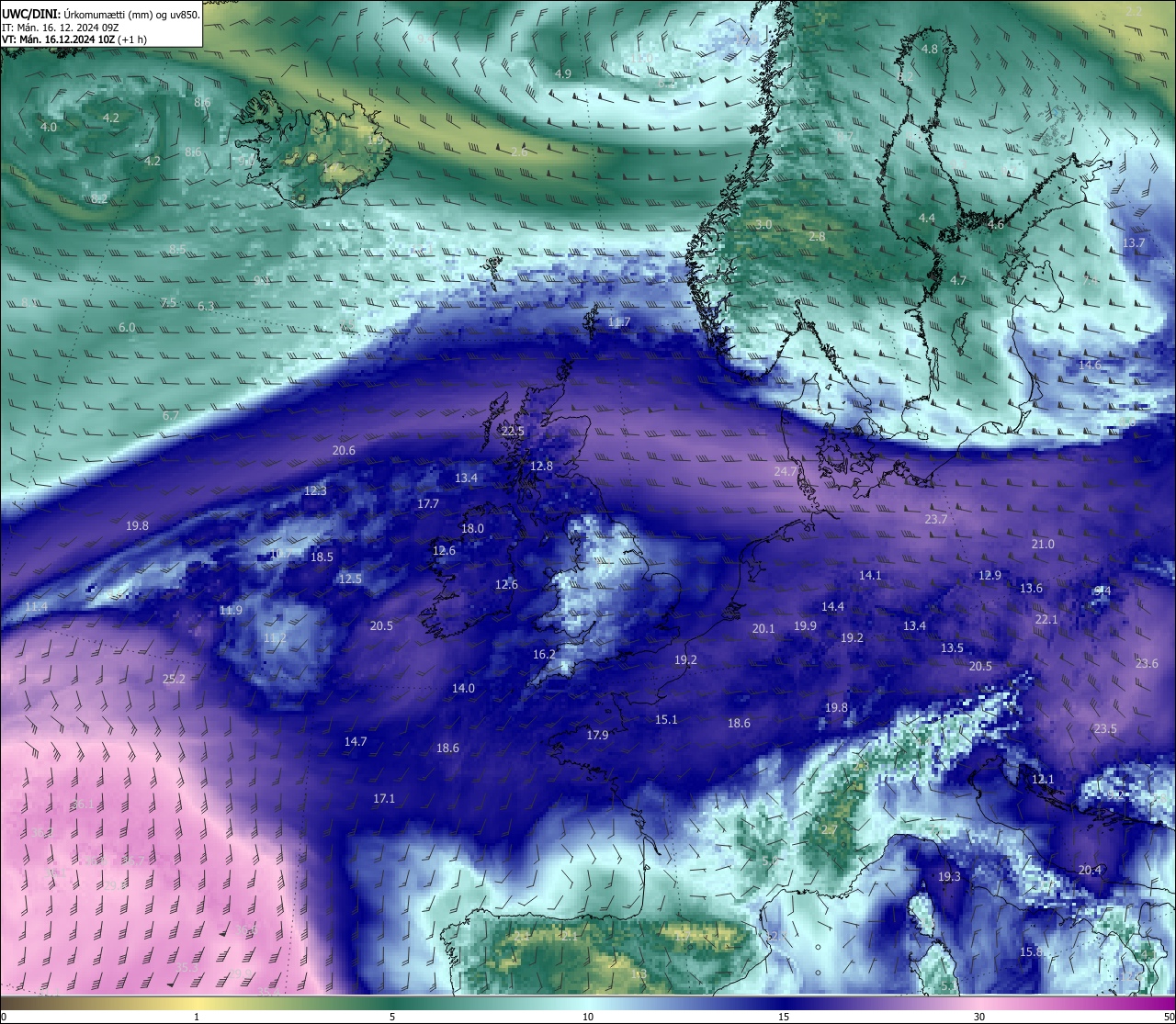
Task: Click the 12.1 value on the map
Action: [1043, 780]
